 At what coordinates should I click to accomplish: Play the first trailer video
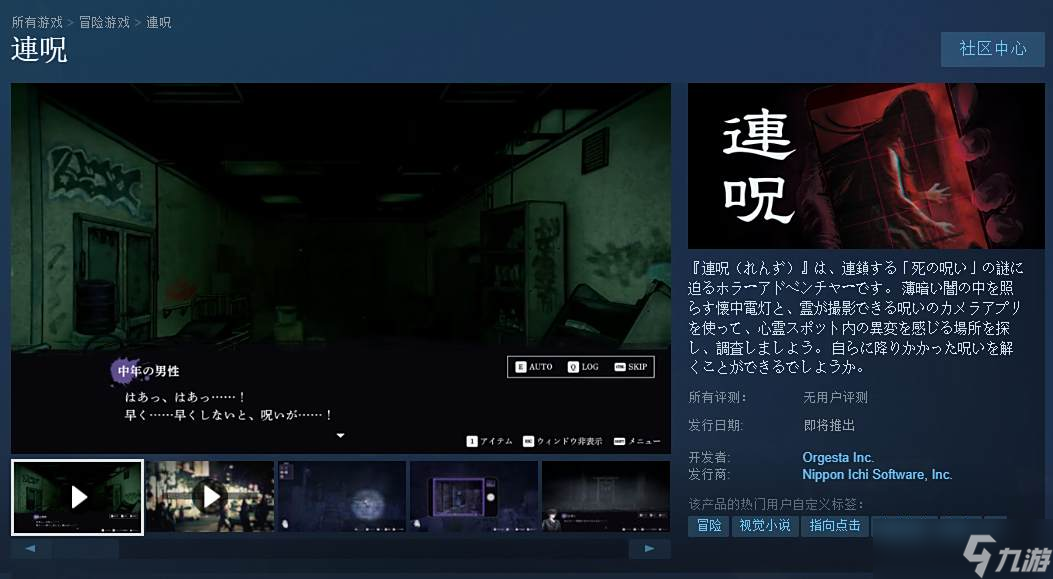[x=76, y=497]
